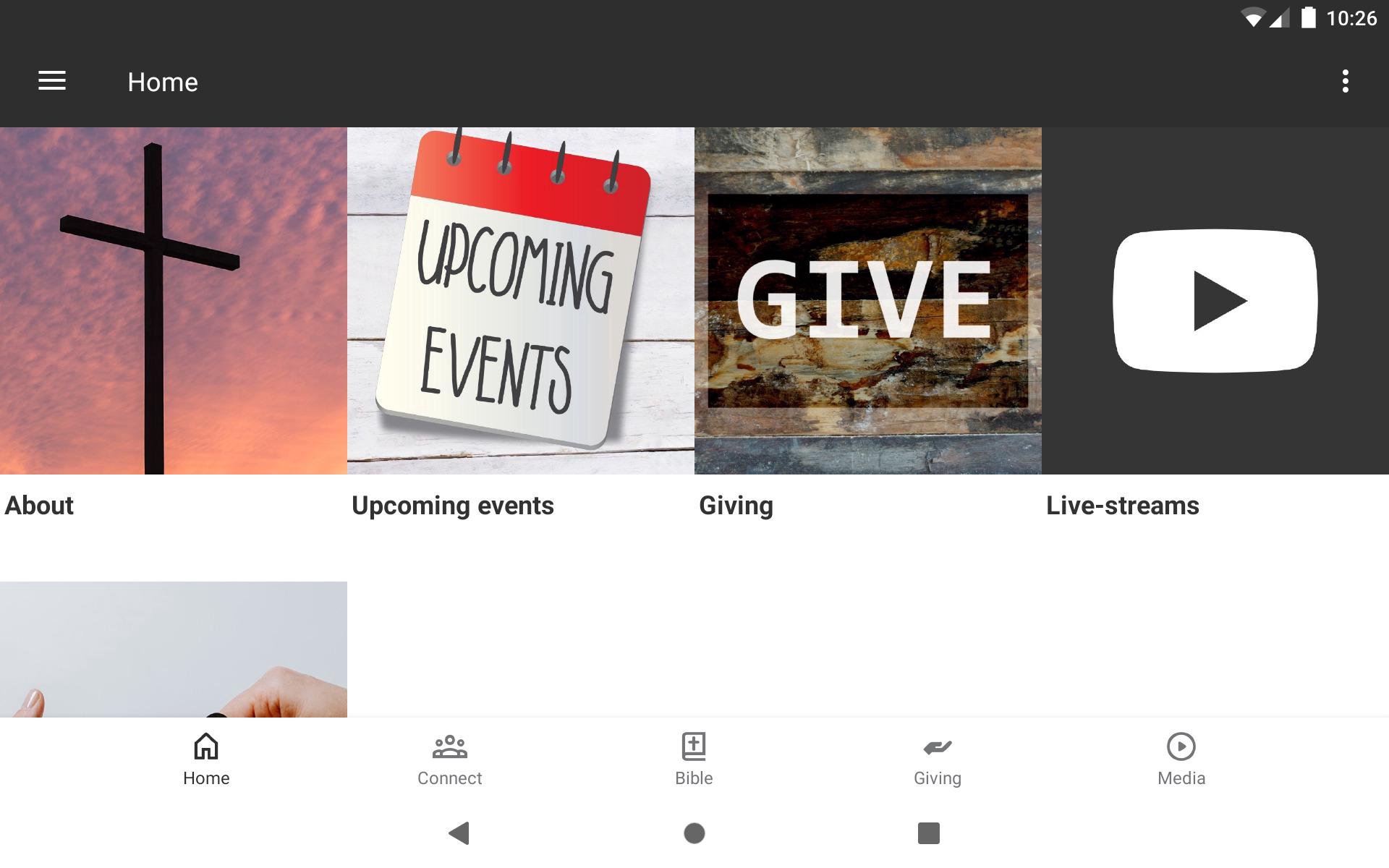
Task: Tap the Android recent apps square
Action: [929, 833]
